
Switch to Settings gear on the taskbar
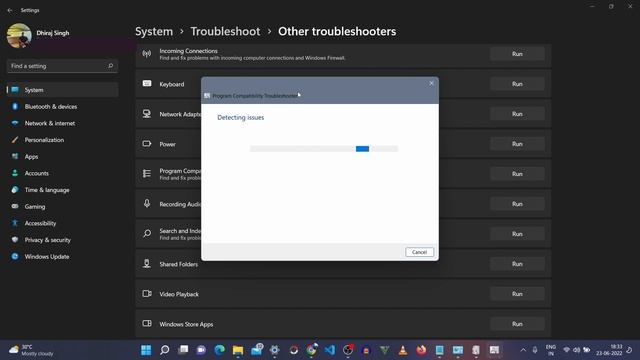tap(275, 350)
